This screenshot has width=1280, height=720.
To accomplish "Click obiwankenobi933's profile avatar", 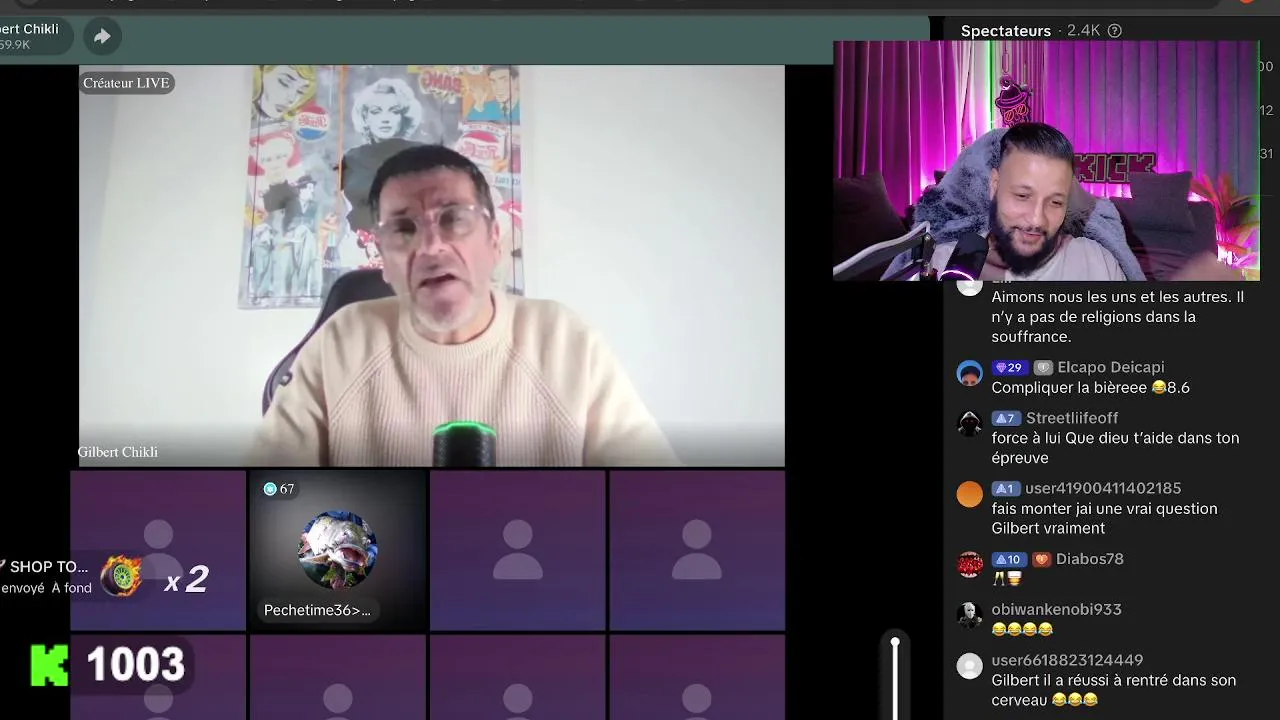I will click(969, 615).
